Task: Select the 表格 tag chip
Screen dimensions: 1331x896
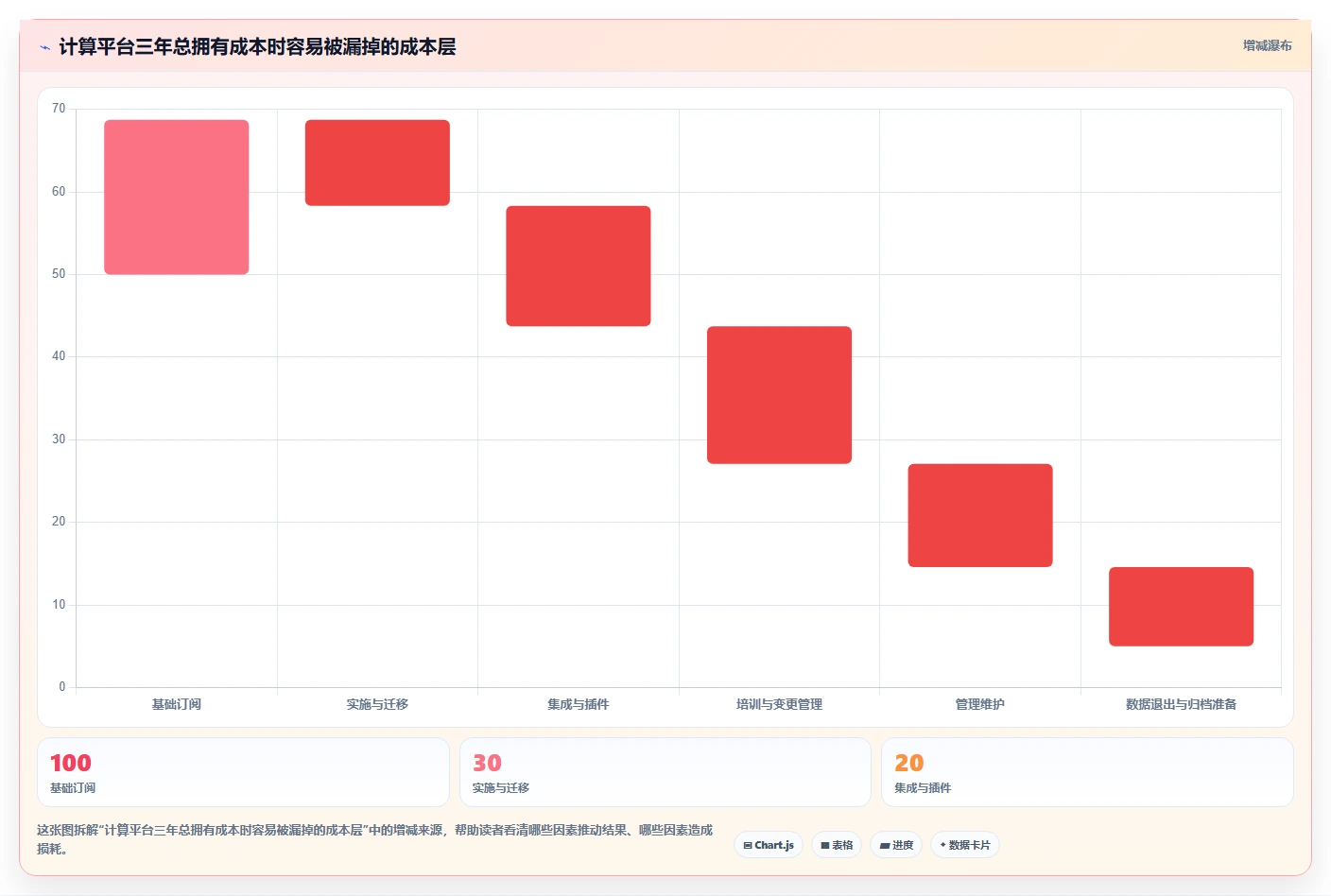Action: click(x=837, y=845)
